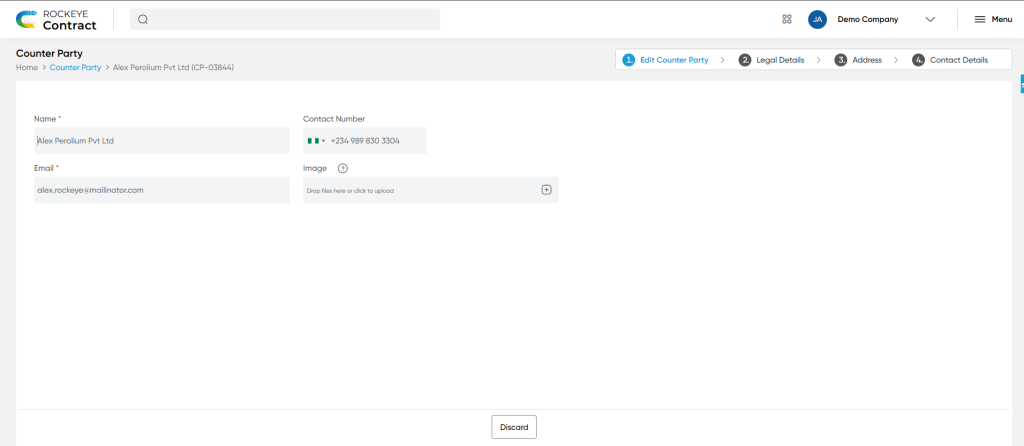Click the step 2 number circle
The image size is (1024, 446).
pos(744,60)
